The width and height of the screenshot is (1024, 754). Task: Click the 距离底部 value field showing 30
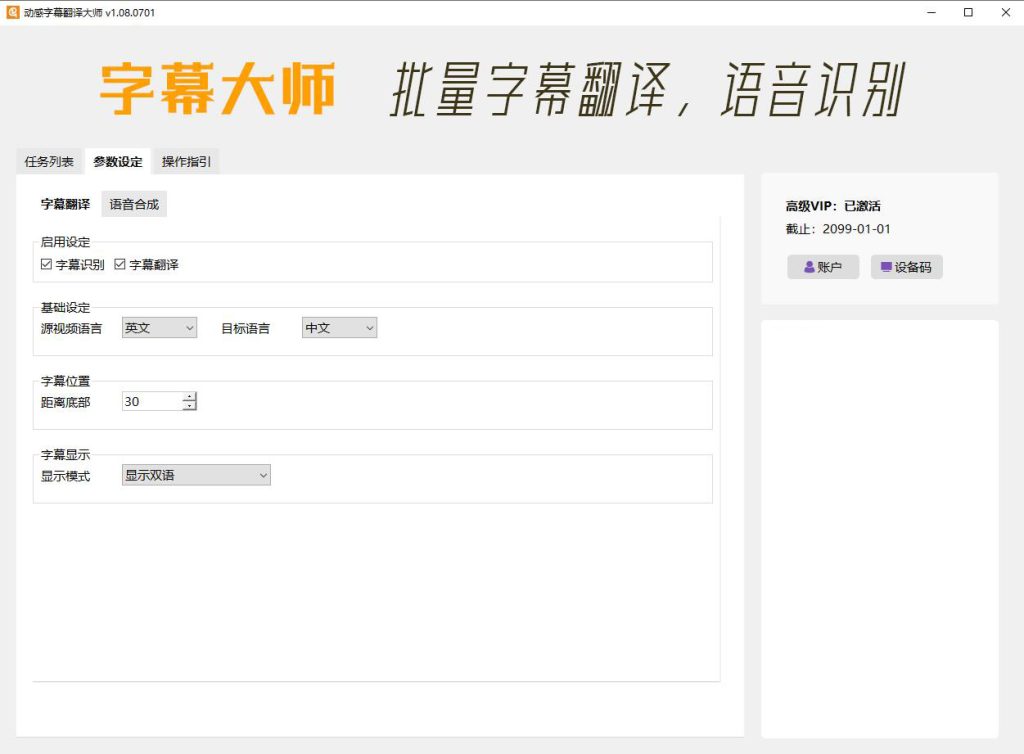coord(152,401)
